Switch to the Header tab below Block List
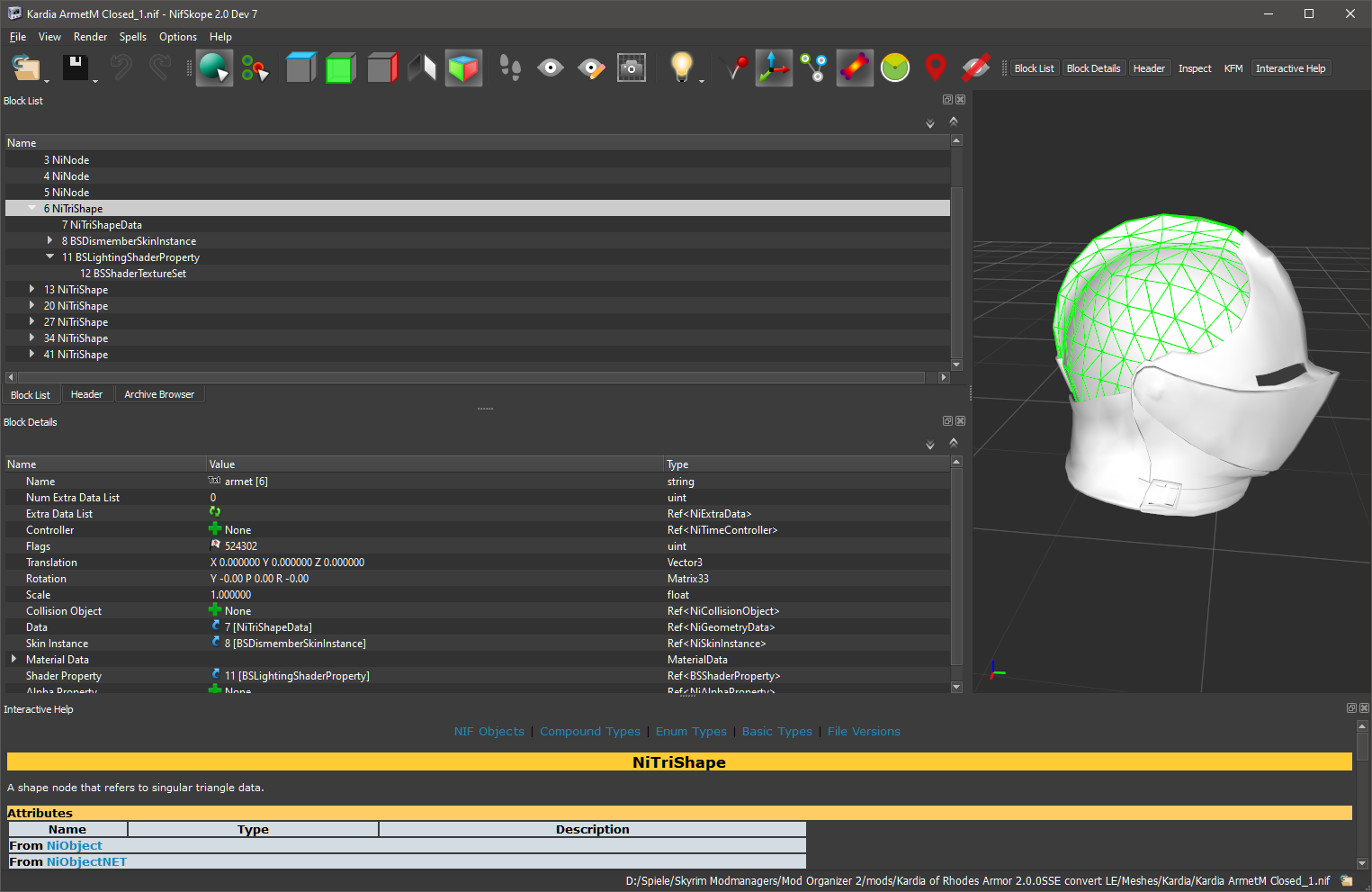Image resolution: width=1372 pixels, height=892 pixels. point(86,394)
